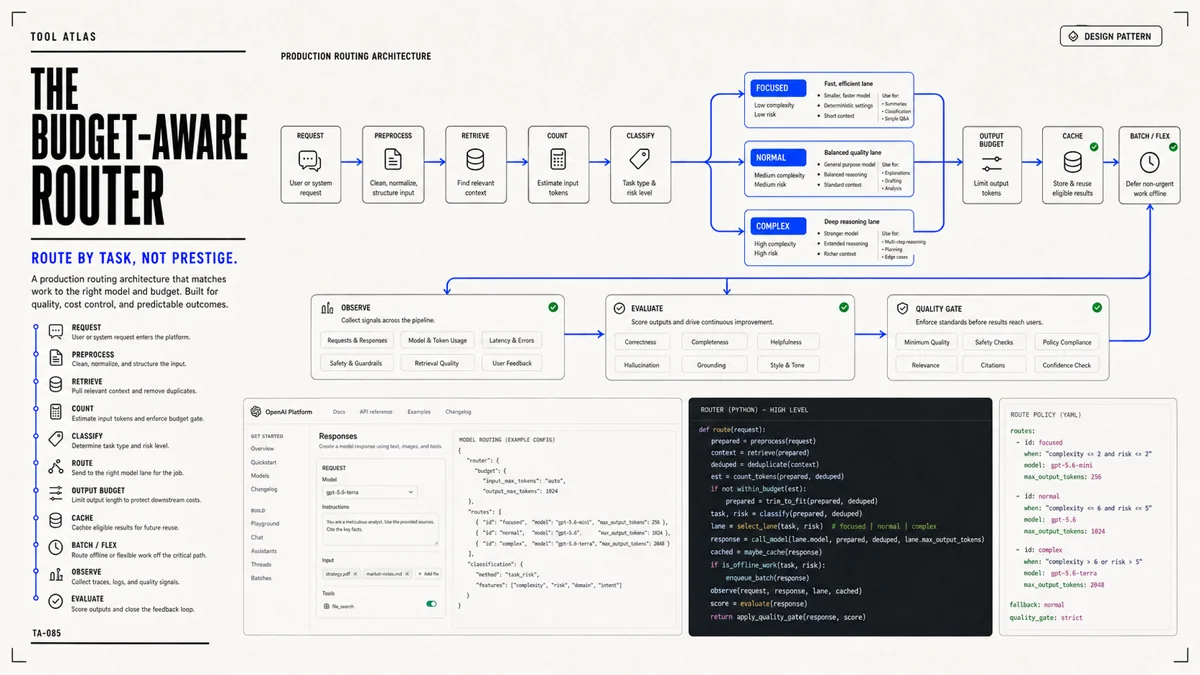Click the Evaluate check-circle icon in the panel header

[x=620, y=309]
